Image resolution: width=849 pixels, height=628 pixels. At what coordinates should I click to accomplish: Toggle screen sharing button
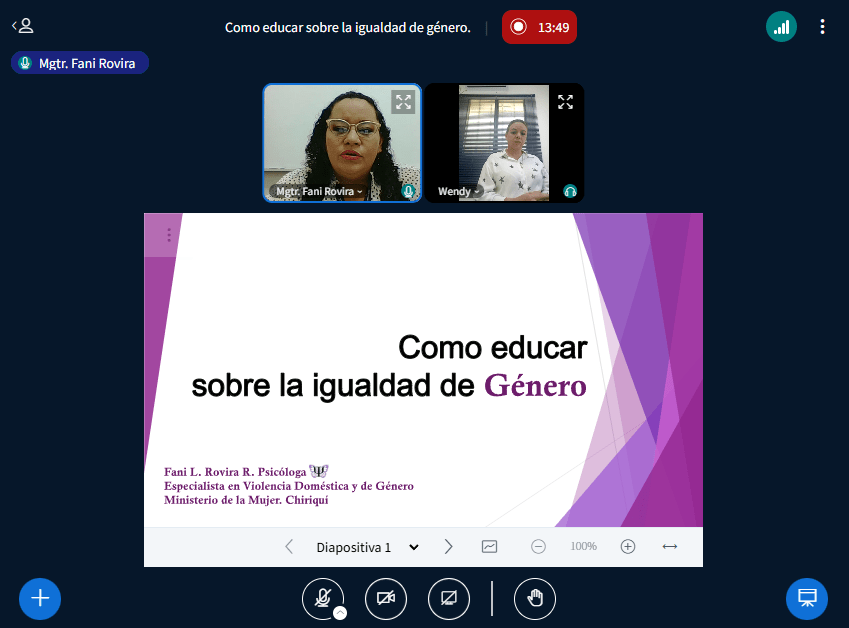click(448, 599)
